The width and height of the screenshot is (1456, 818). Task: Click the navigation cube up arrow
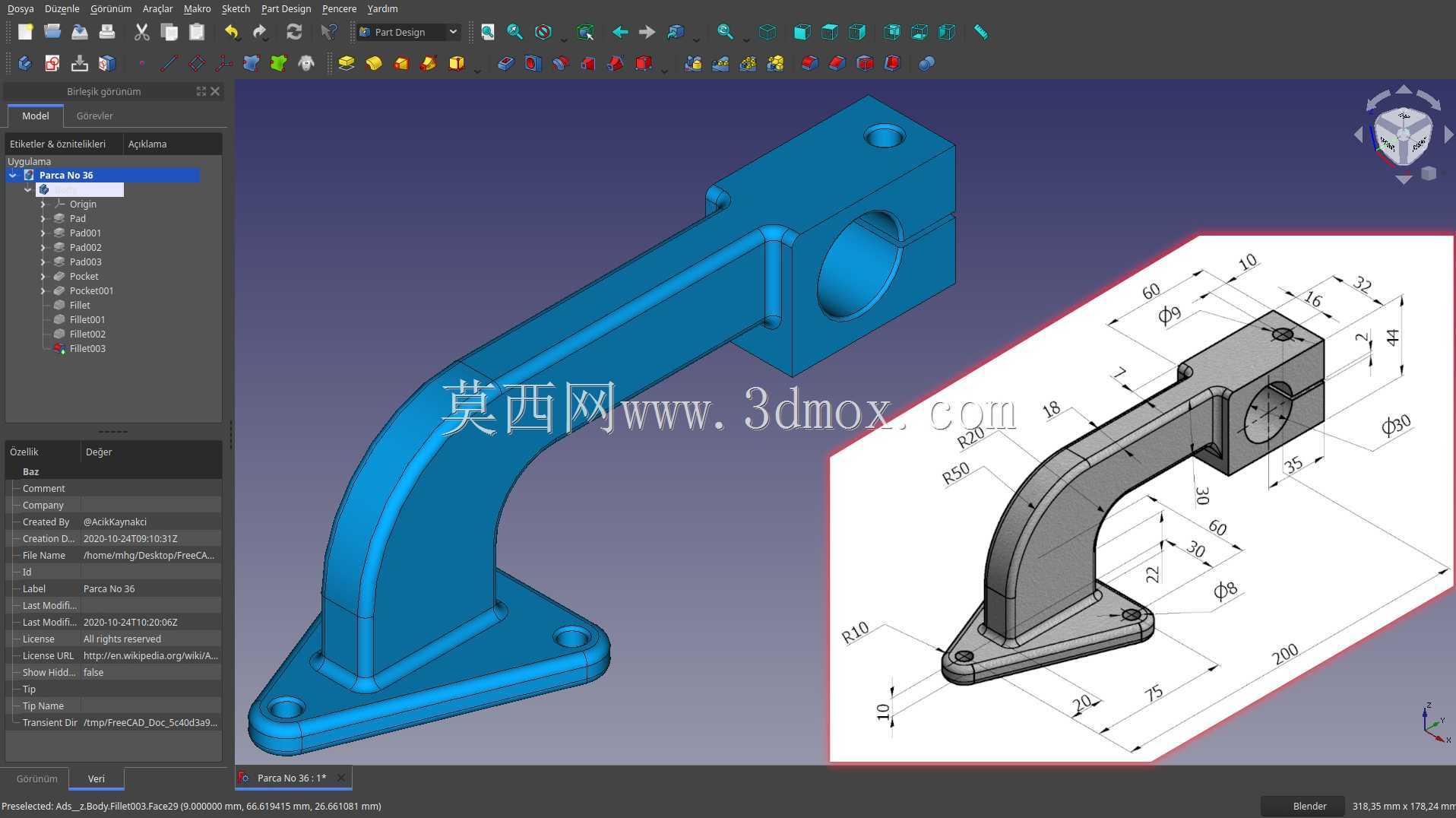(1404, 89)
